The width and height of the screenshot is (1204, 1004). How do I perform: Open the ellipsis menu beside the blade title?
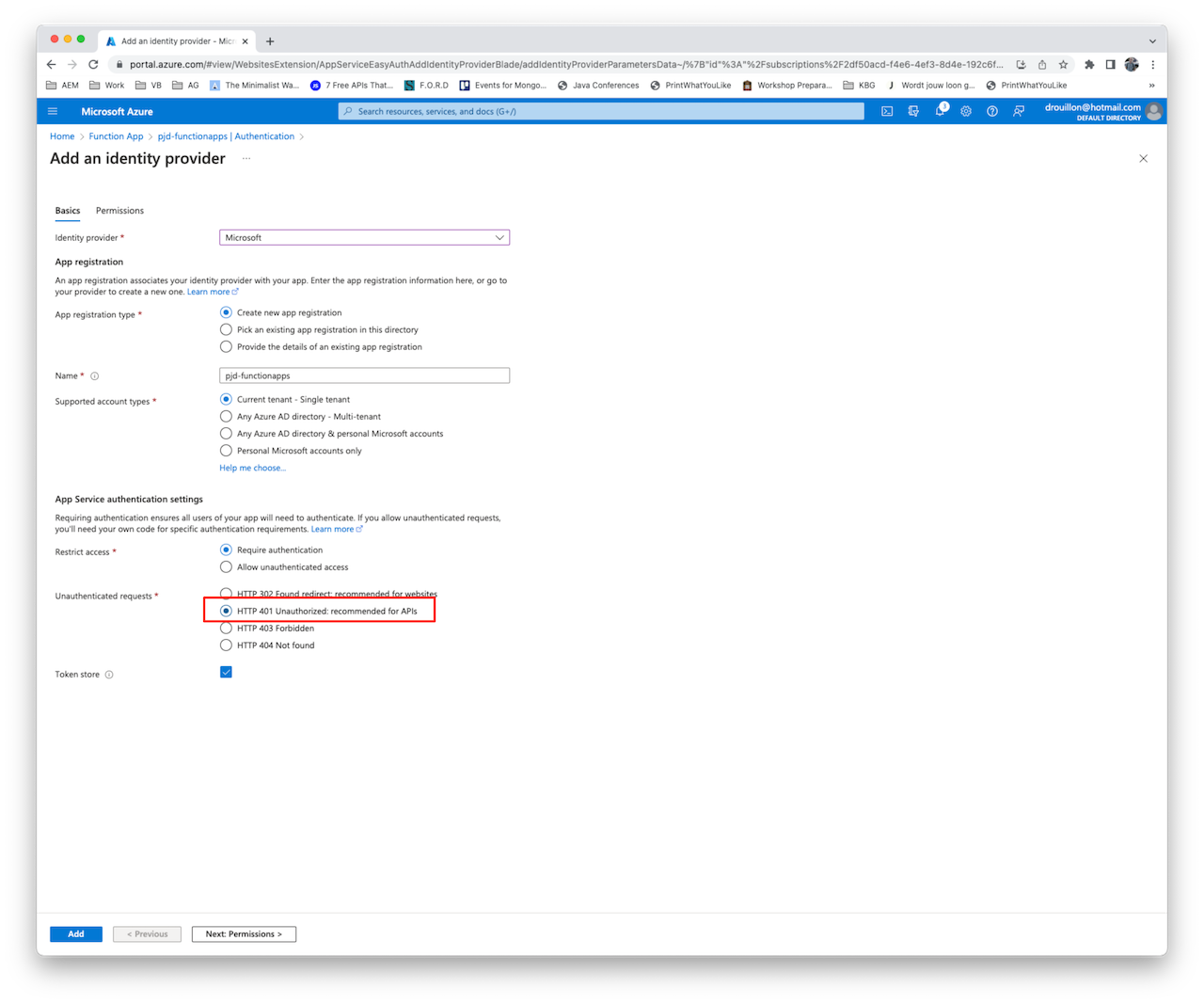pyautogui.click(x=246, y=158)
